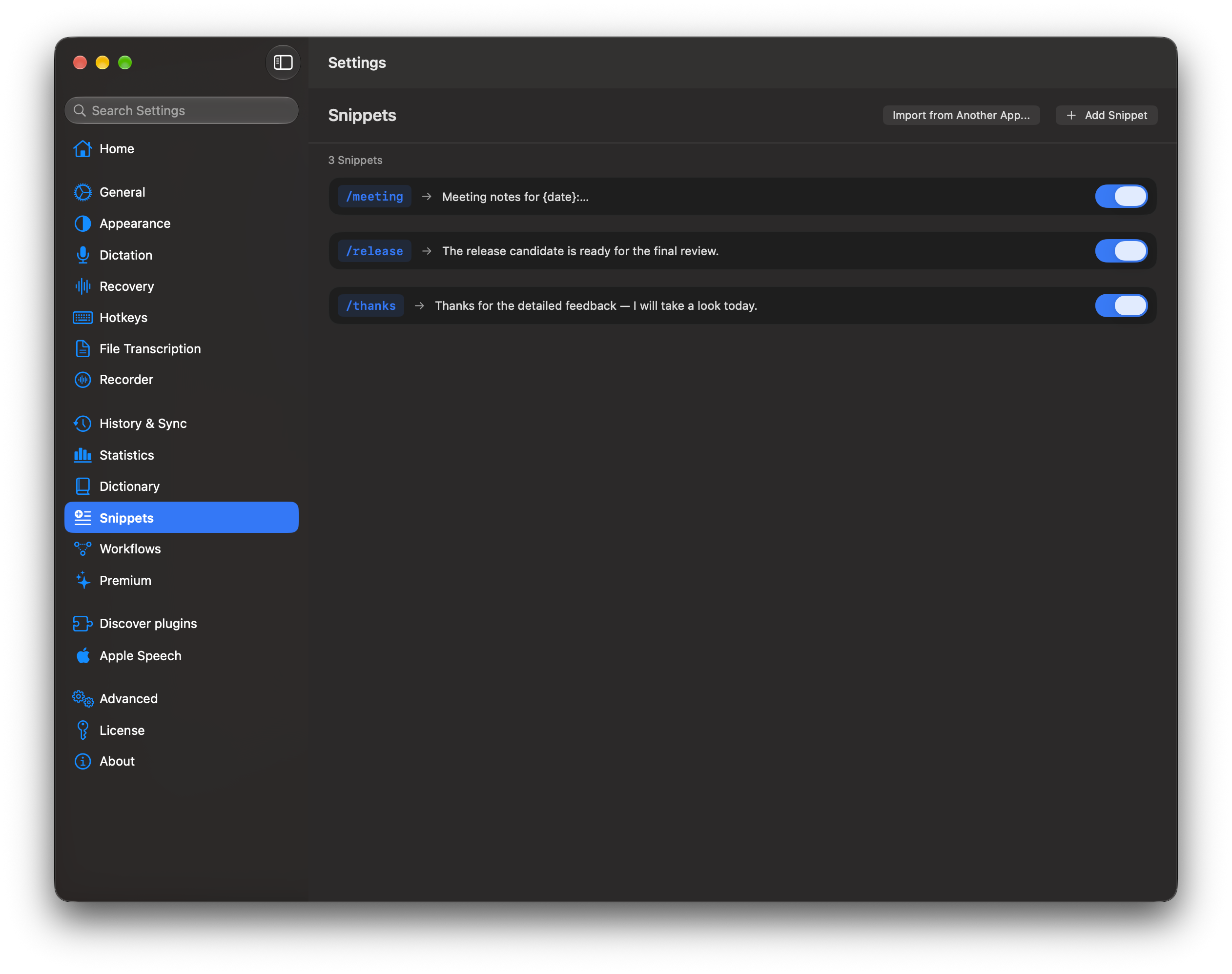Select the Appearance half-circle icon
Image resolution: width=1232 pixels, height=974 pixels.
tap(82, 223)
